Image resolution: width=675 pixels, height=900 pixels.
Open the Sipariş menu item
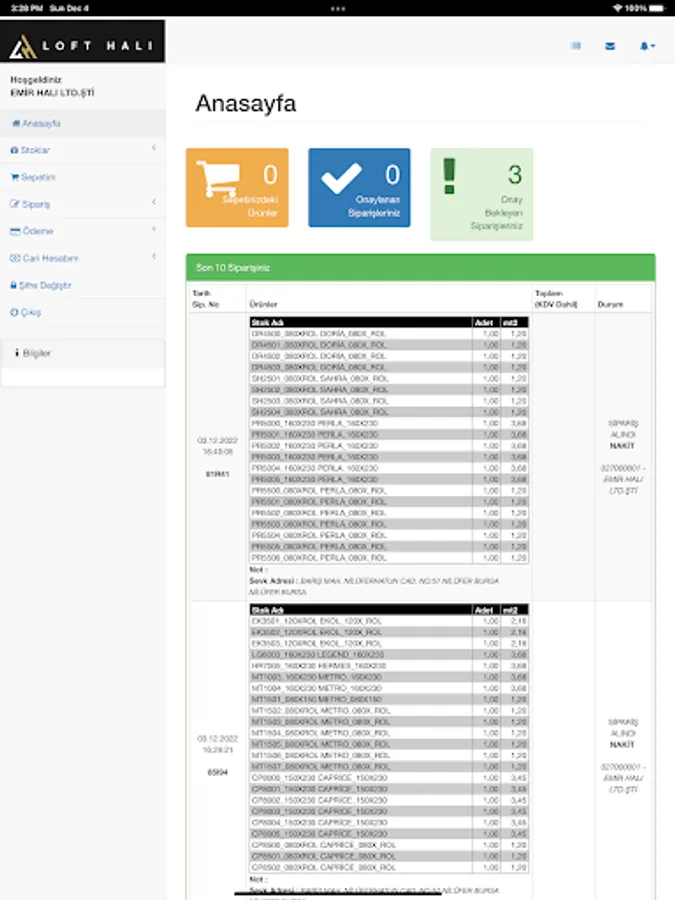pyautogui.click(x=83, y=204)
